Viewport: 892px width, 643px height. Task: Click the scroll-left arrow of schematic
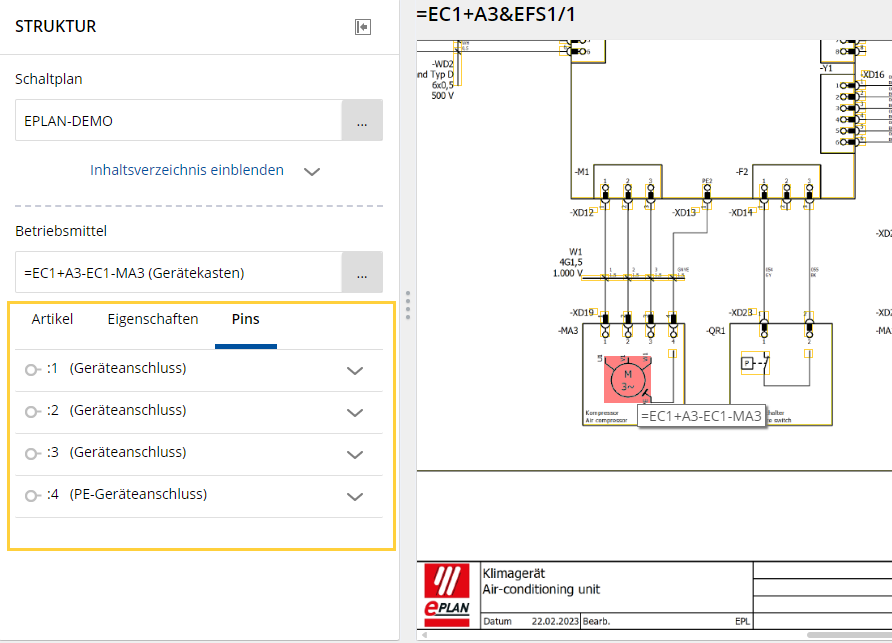pos(424,635)
